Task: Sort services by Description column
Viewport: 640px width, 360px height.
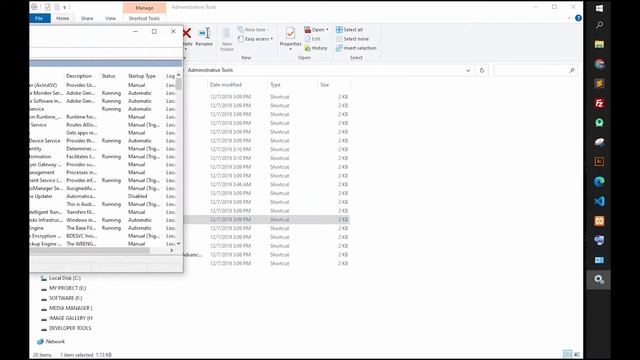Action: 79,76
